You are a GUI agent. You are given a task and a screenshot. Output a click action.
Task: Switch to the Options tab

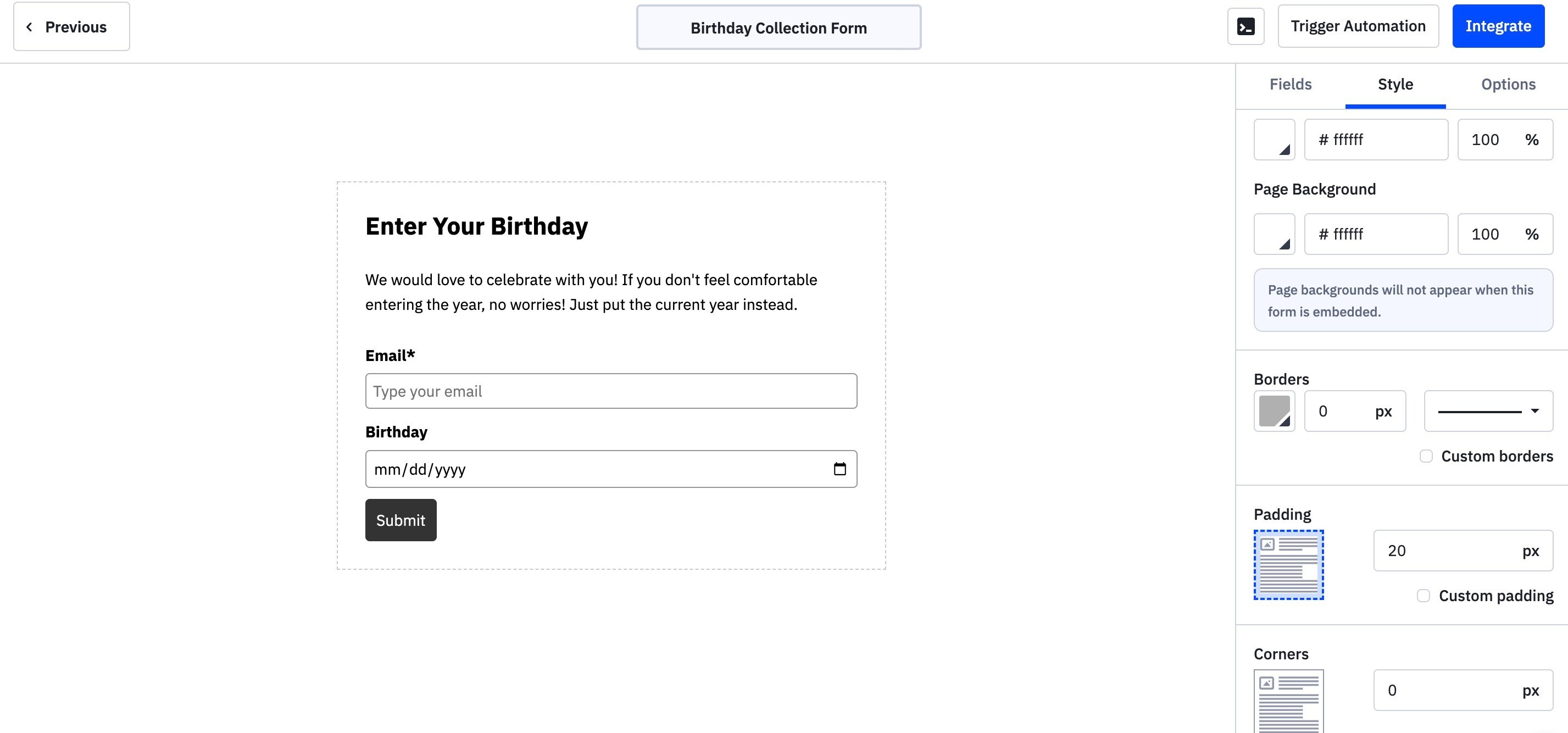1508,85
